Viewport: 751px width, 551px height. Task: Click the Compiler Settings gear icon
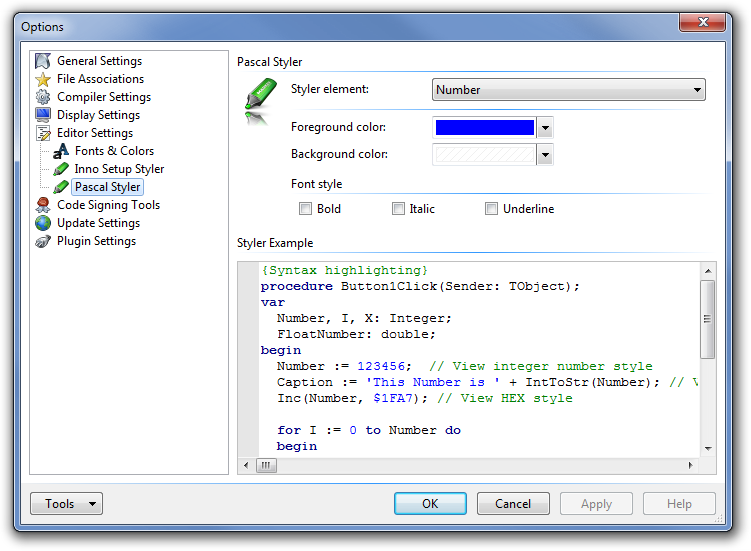click(x=43, y=97)
